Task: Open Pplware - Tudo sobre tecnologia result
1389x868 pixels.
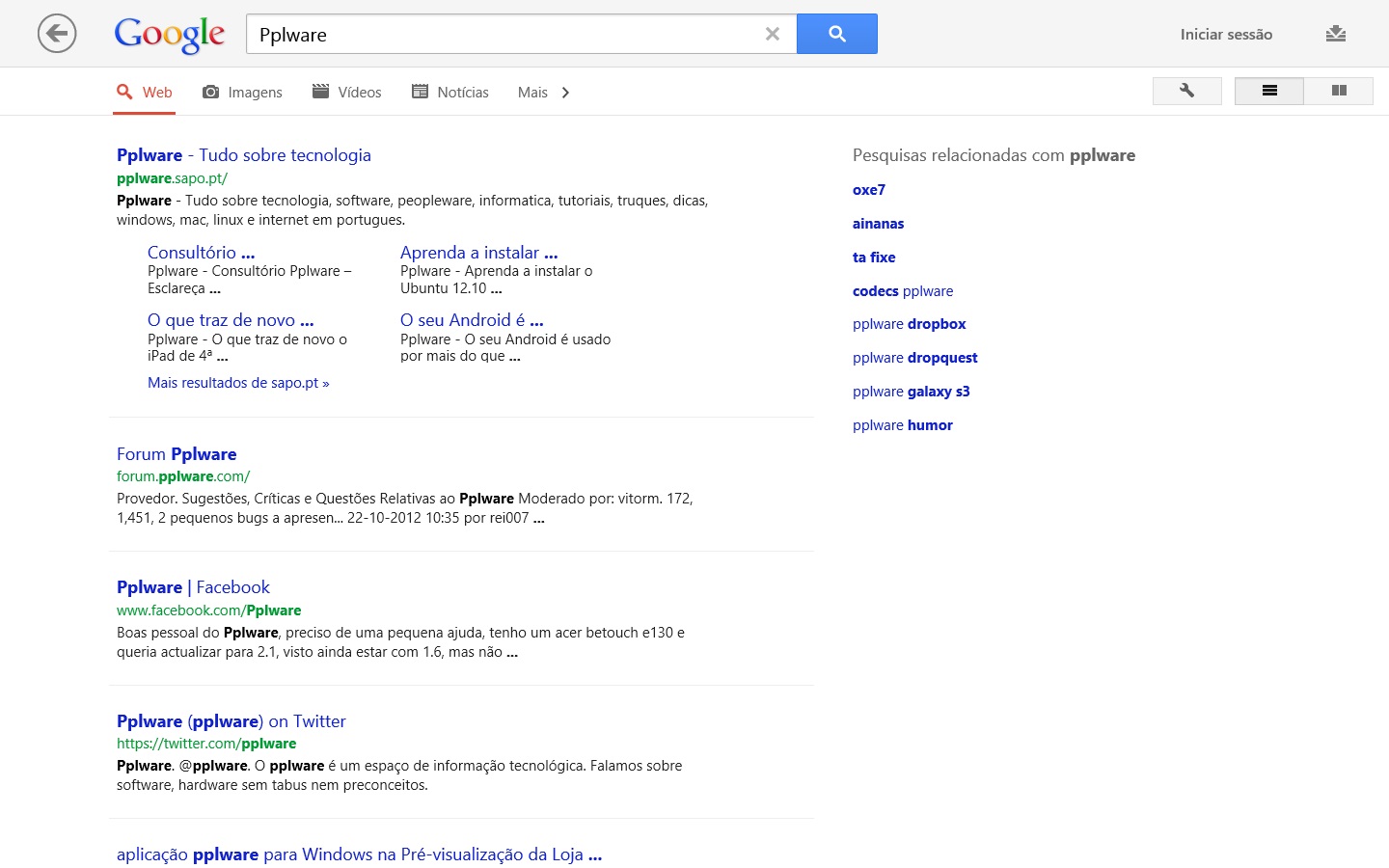Action: click(244, 155)
